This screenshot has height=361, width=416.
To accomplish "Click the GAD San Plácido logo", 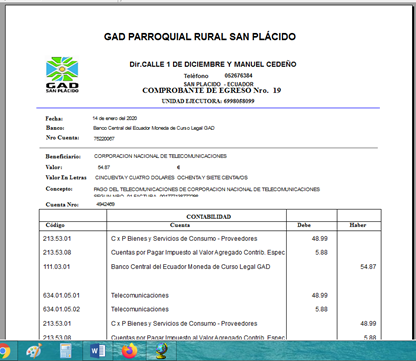I will 62,75.
